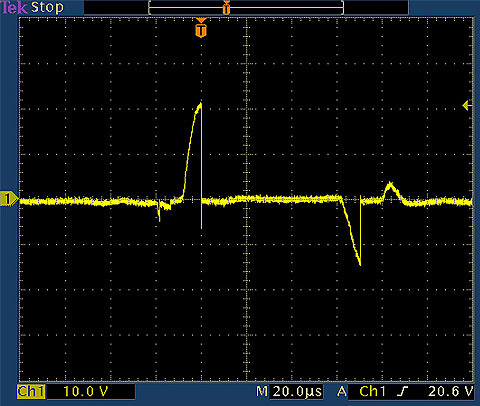Click the A trigger indicator label

coord(342,391)
